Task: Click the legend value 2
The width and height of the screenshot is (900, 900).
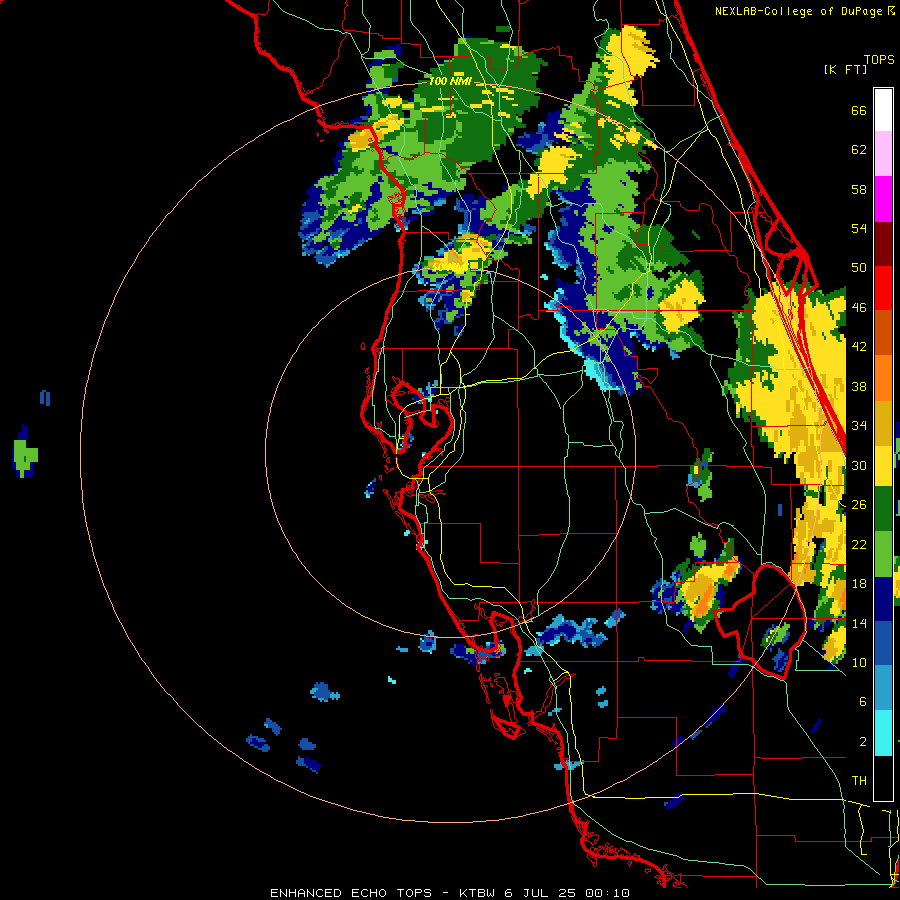Action: (x=863, y=742)
